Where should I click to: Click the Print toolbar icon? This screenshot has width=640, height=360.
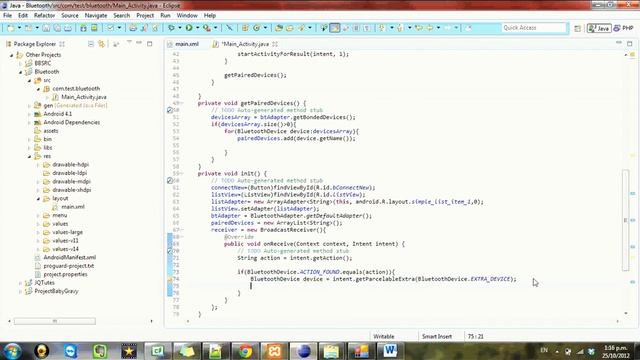tap(68, 28)
